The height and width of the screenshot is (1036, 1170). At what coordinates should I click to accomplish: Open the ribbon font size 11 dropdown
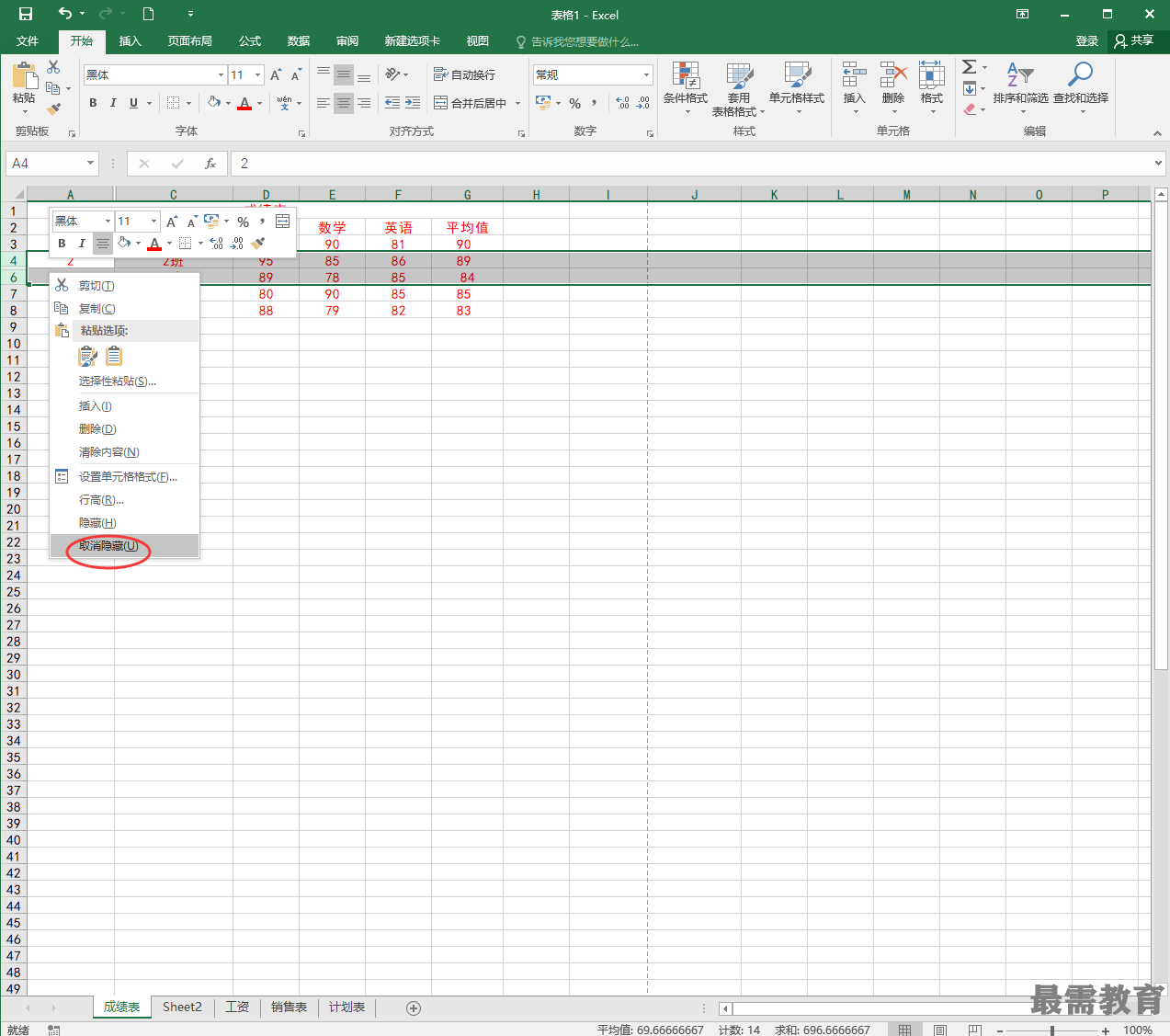[x=258, y=75]
